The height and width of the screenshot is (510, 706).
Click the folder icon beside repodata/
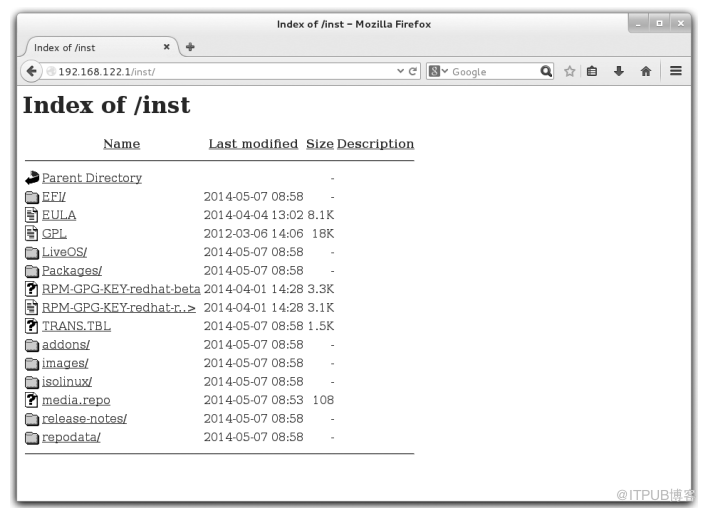(x=32, y=437)
